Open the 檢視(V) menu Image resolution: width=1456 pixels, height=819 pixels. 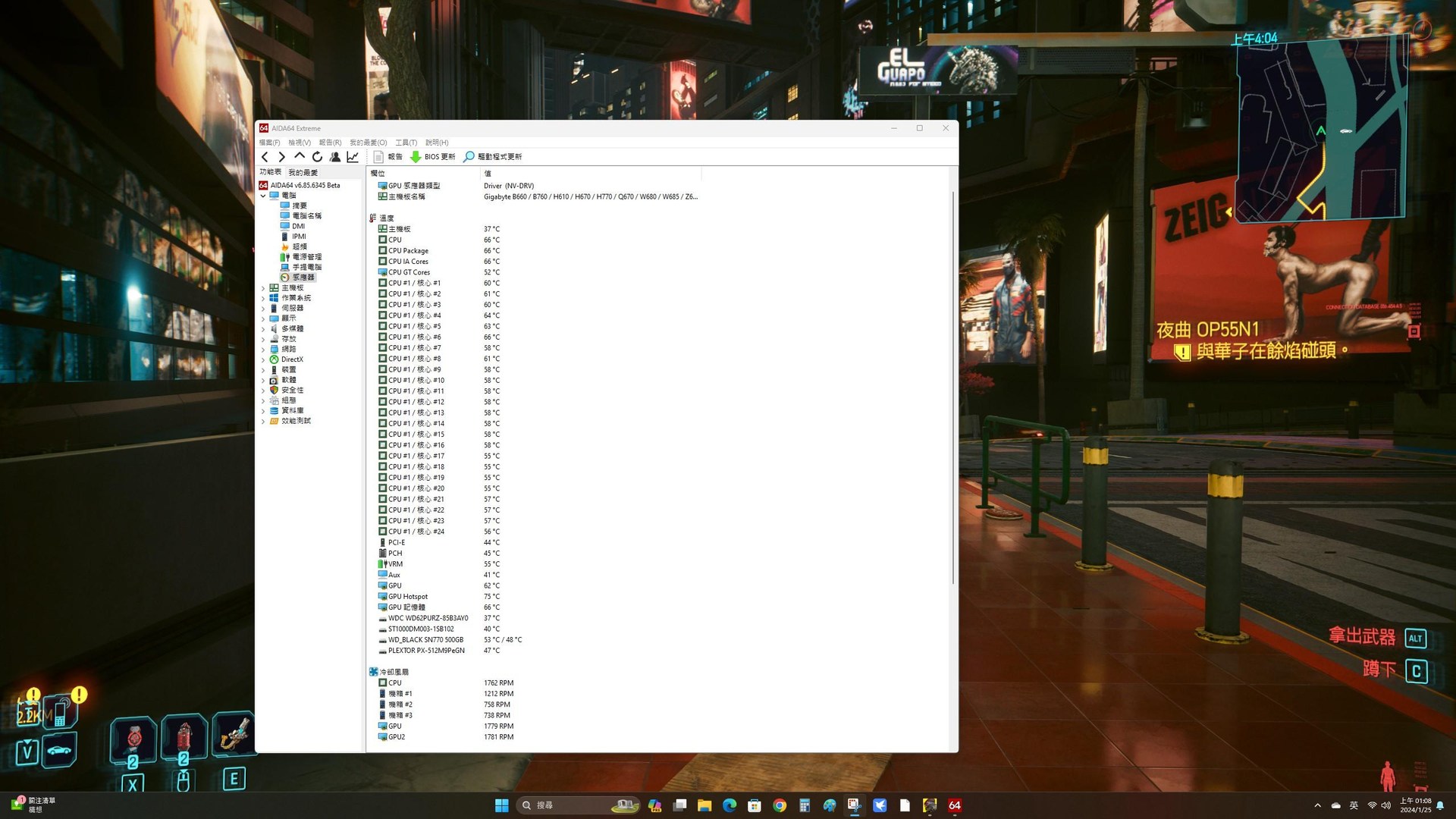299,143
